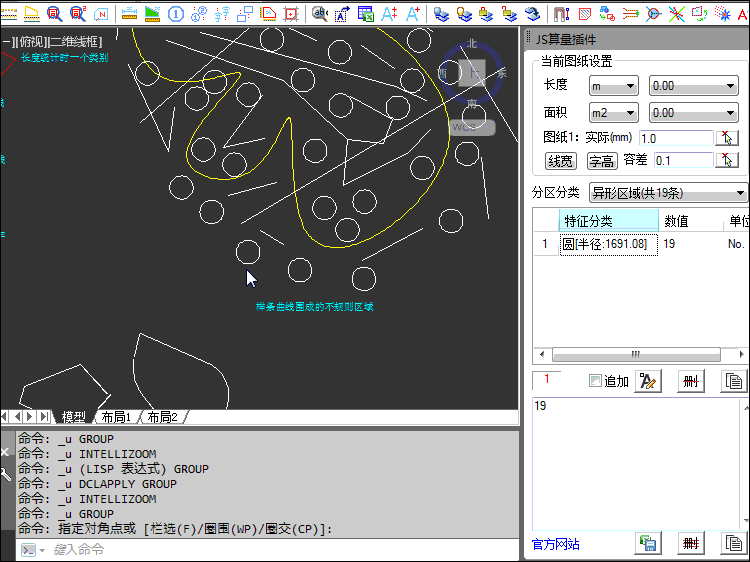Toggle the 追加 checkbox

pyautogui.click(x=596, y=381)
